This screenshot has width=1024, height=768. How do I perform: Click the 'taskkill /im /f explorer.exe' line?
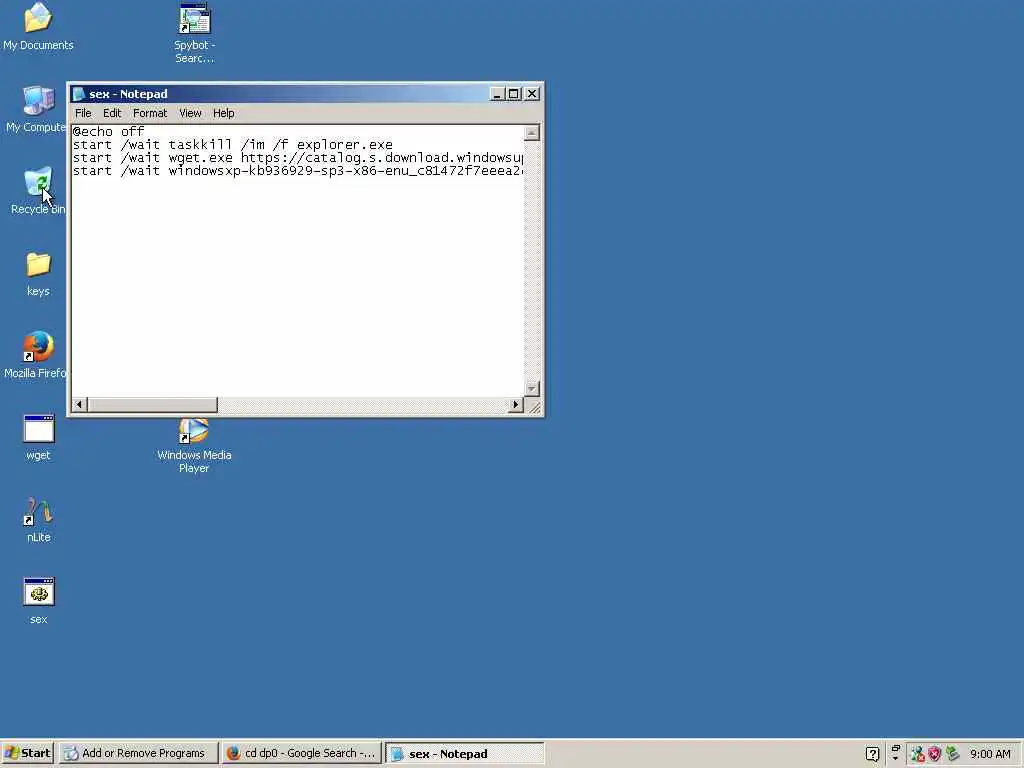click(232, 145)
